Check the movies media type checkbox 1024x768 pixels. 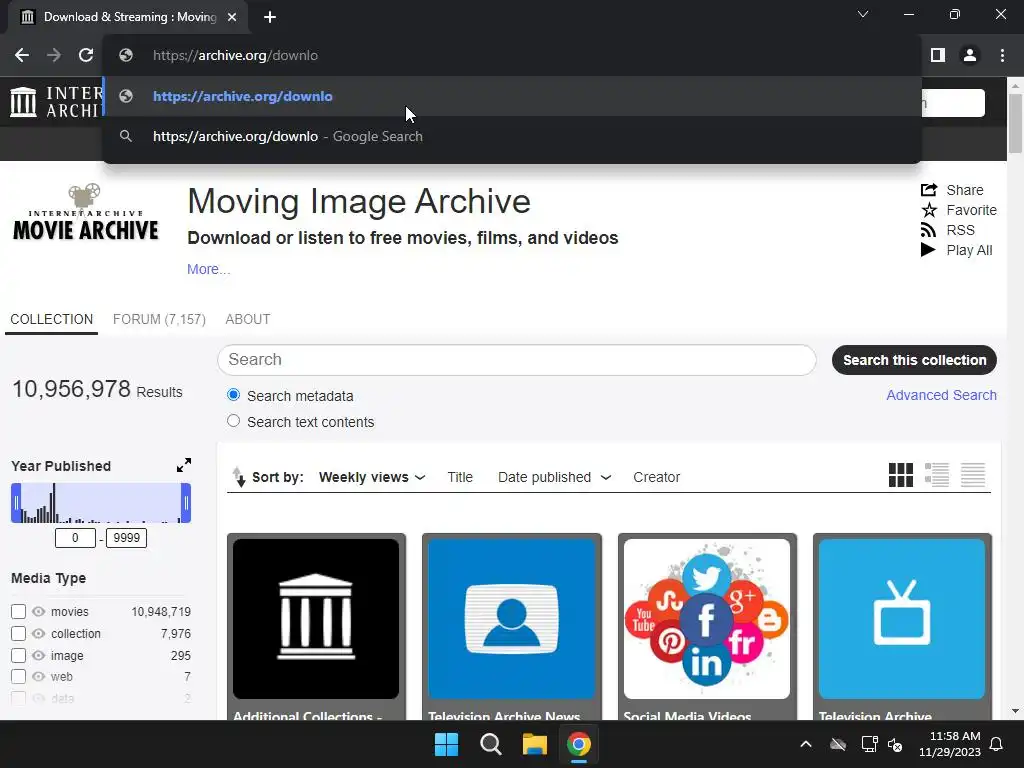point(18,611)
